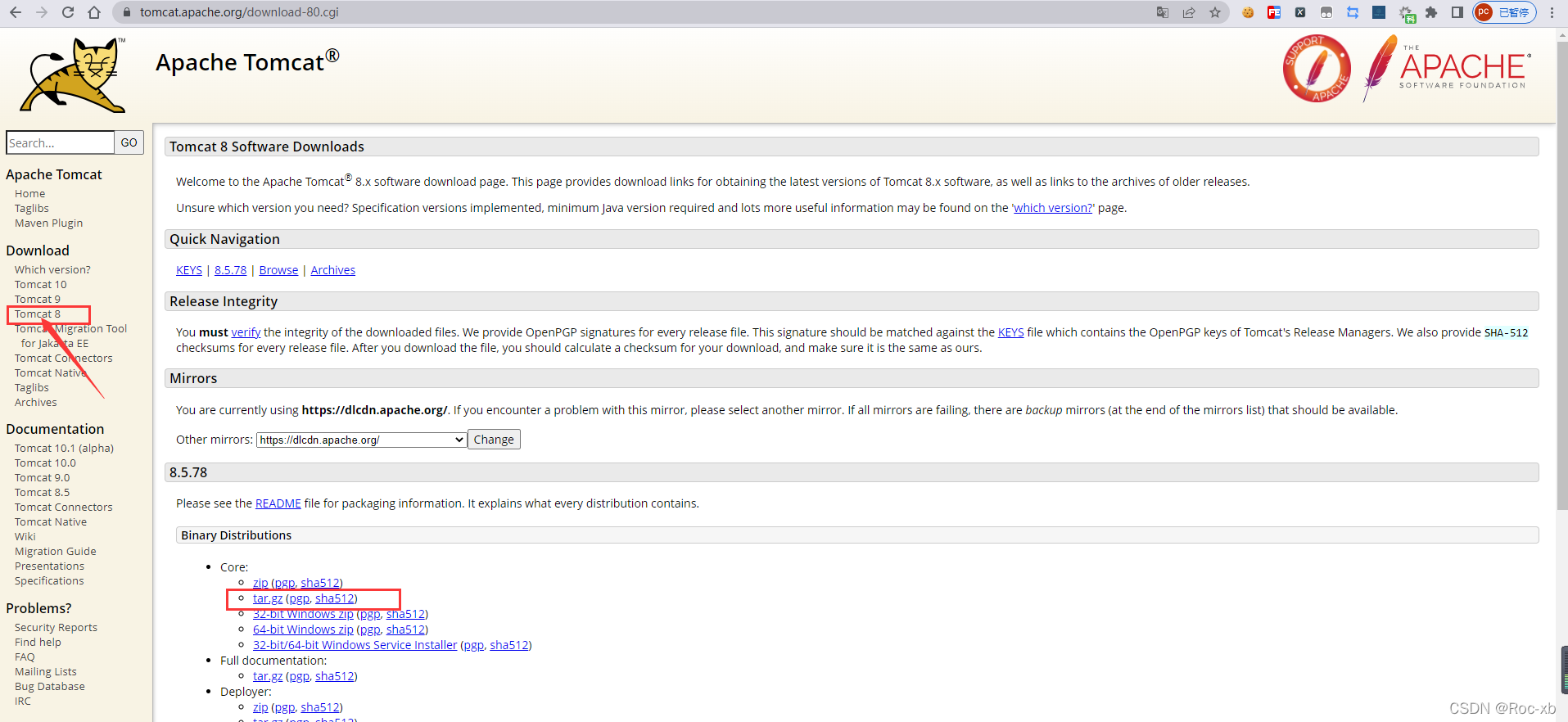Open the Mailing Lists link
Image resolution: width=1568 pixels, height=722 pixels.
pos(46,672)
